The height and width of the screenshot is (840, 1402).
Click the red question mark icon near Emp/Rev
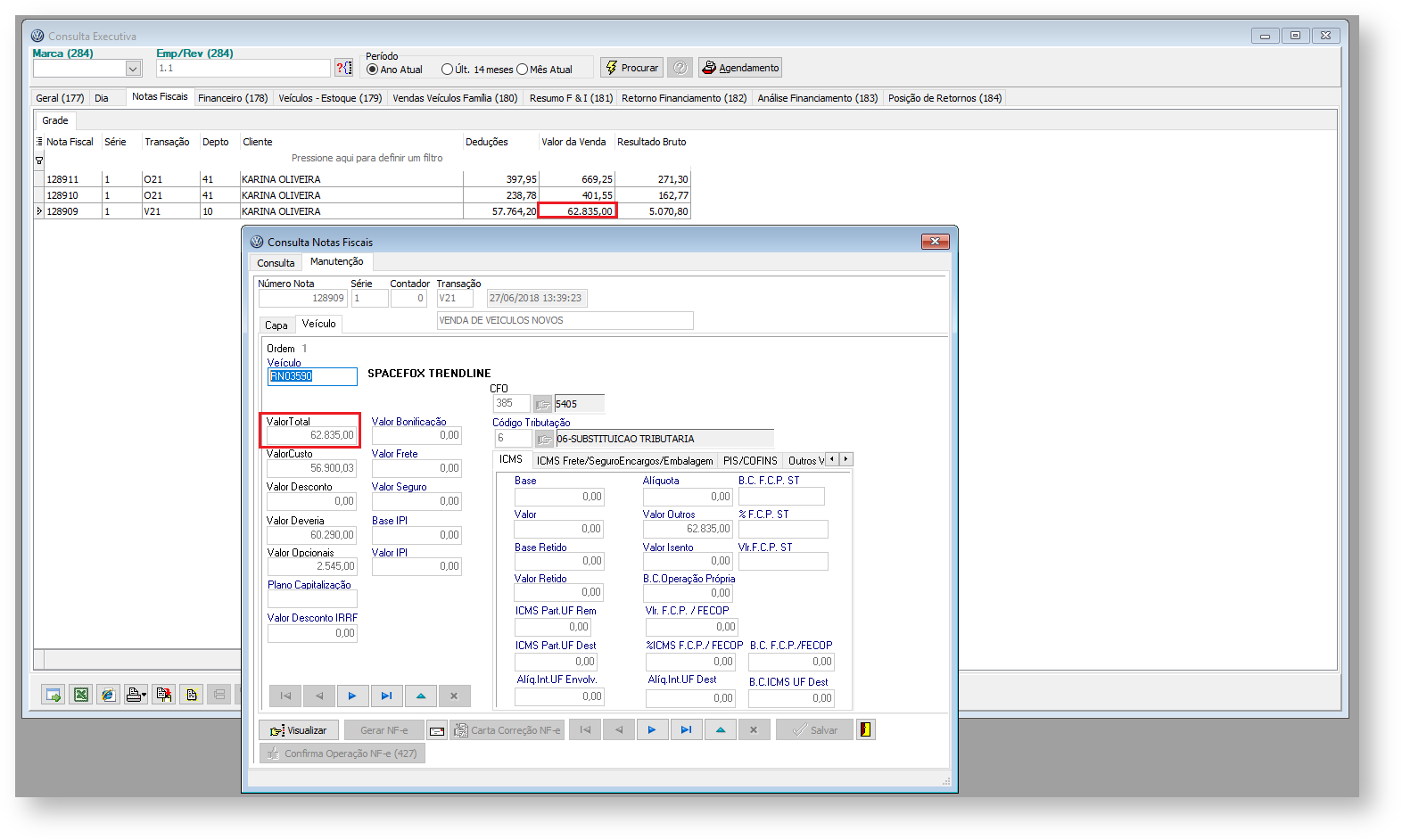pos(343,68)
